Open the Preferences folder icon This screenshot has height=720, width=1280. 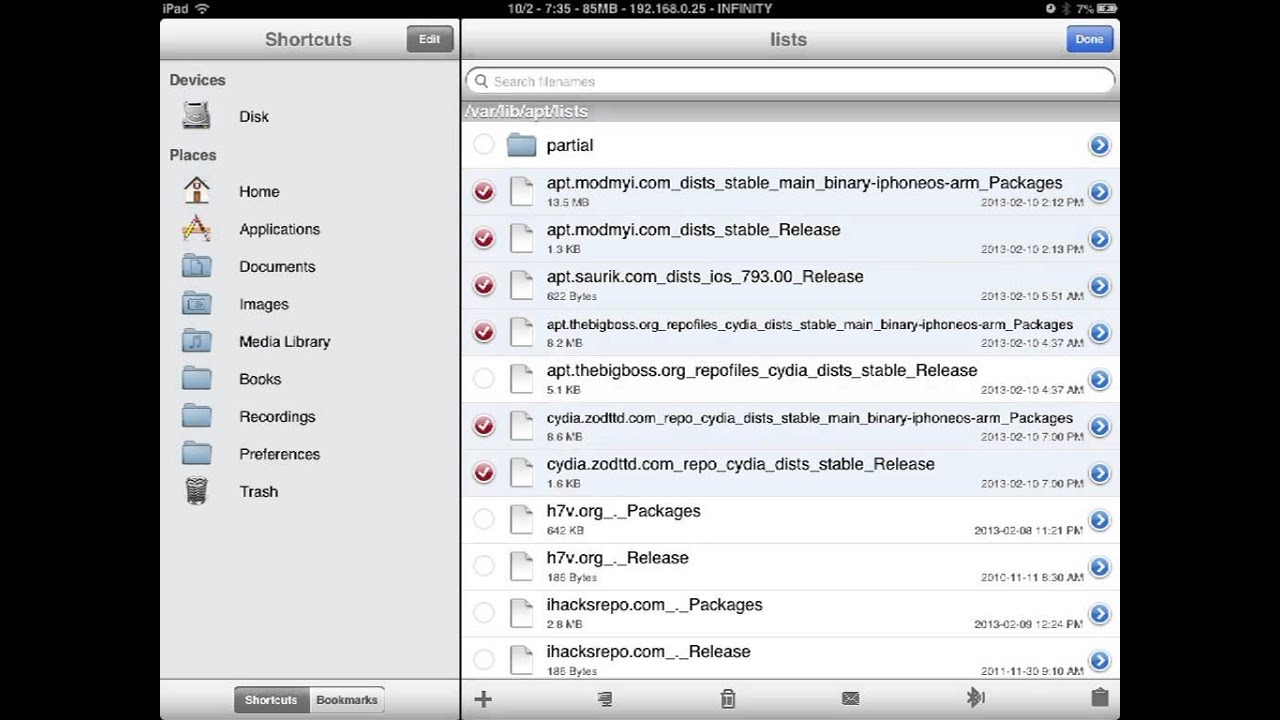click(x=197, y=454)
